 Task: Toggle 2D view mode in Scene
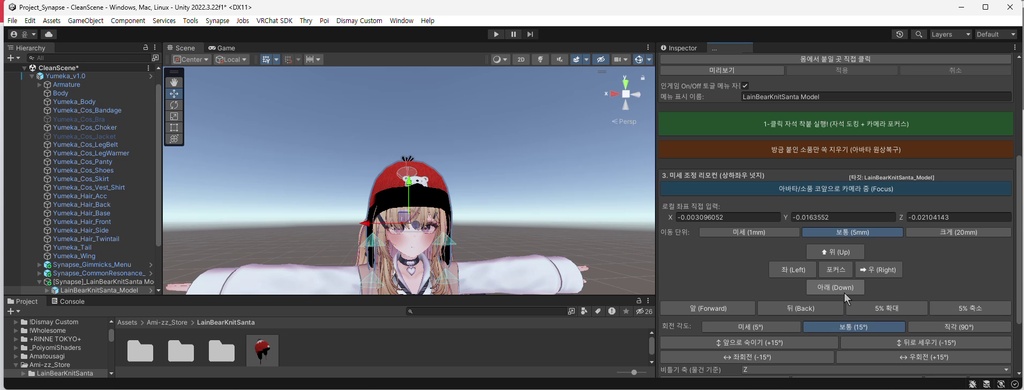pyautogui.click(x=520, y=59)
